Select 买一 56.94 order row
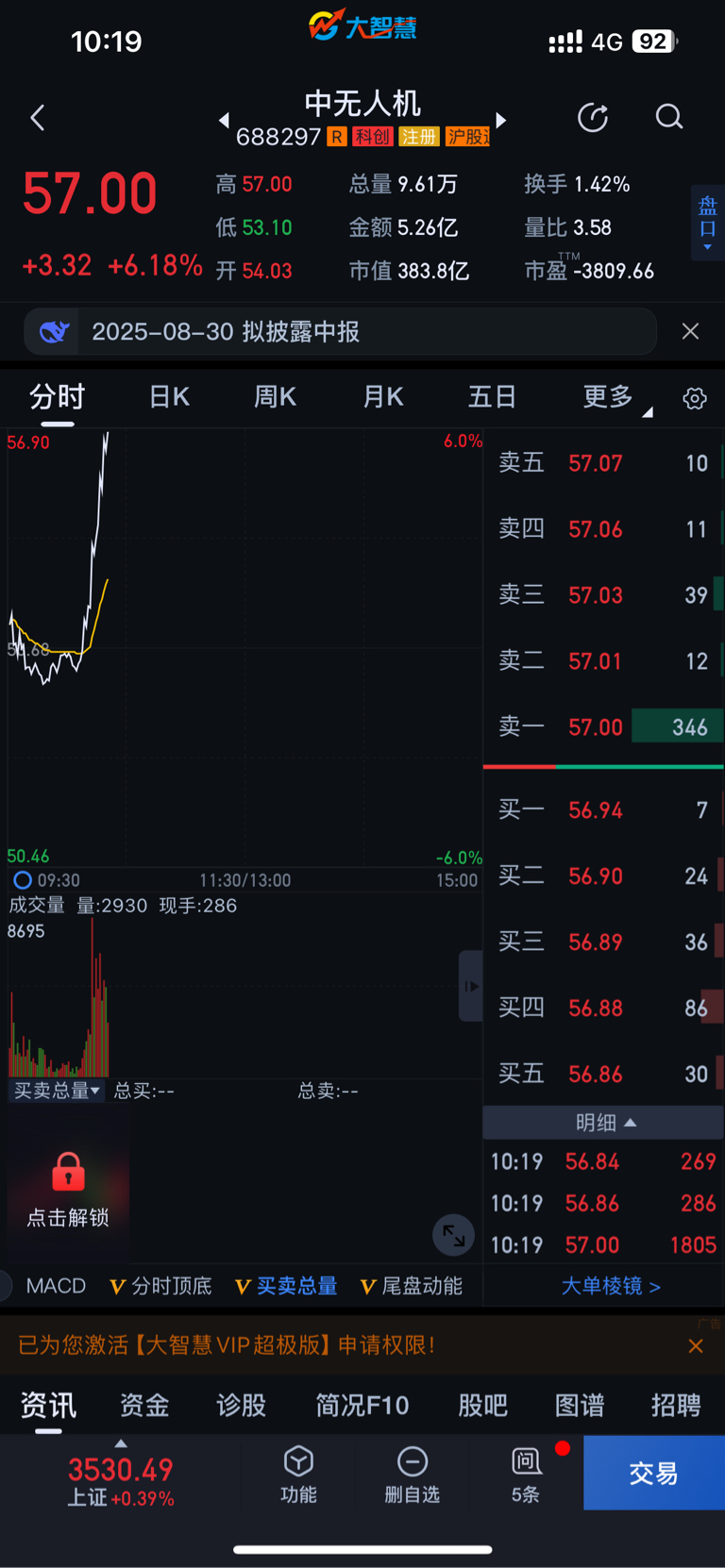This screenshot has height=1568, width=725. tap(604, 809)
